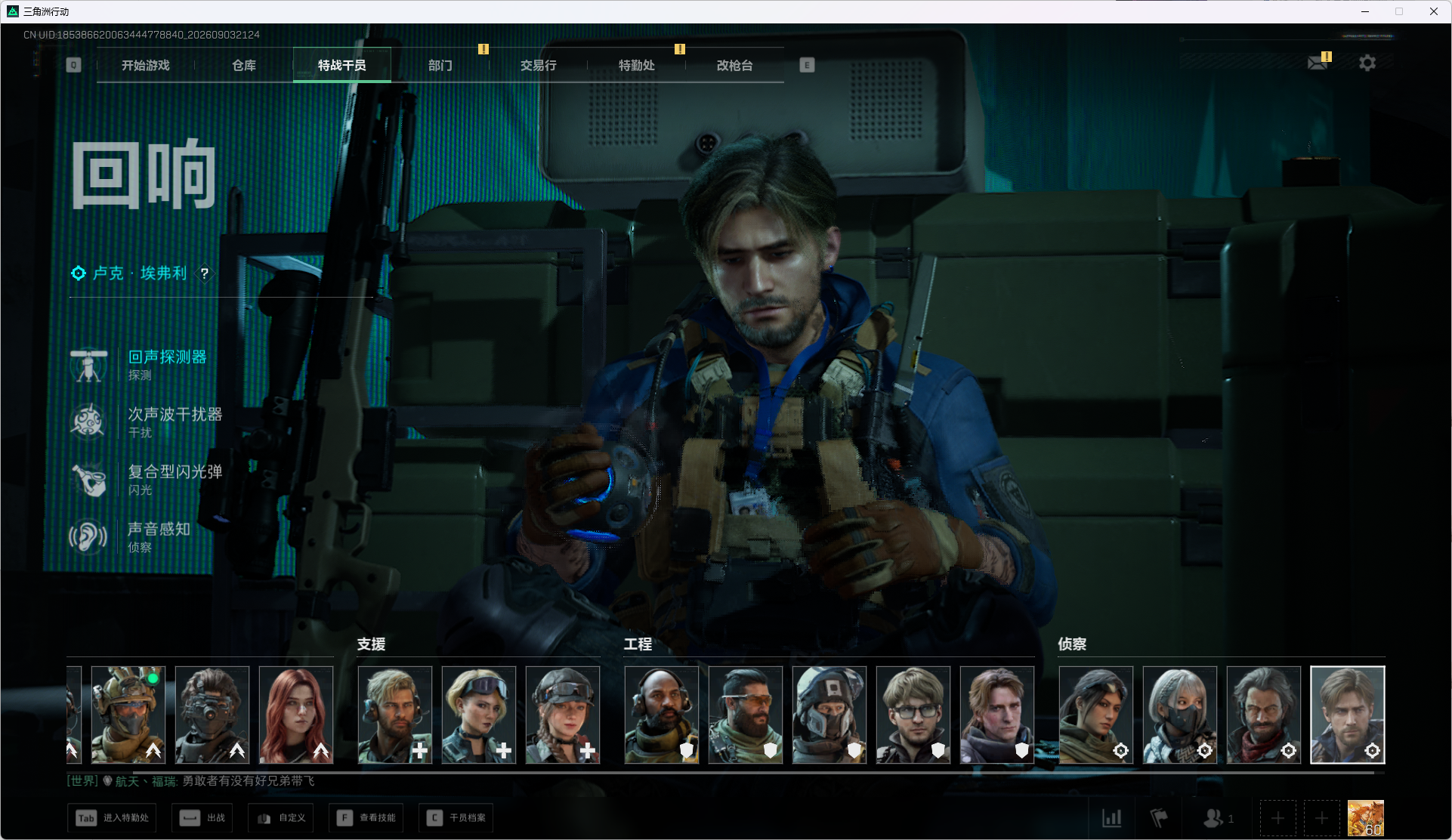Open the mail inbox icon
This screenshot has height=840, width=1452.
click(x=1318, y=63)
